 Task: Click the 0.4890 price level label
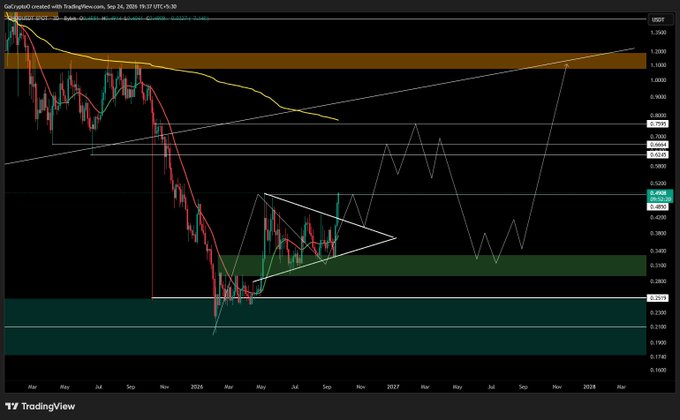tap(658, 207)
